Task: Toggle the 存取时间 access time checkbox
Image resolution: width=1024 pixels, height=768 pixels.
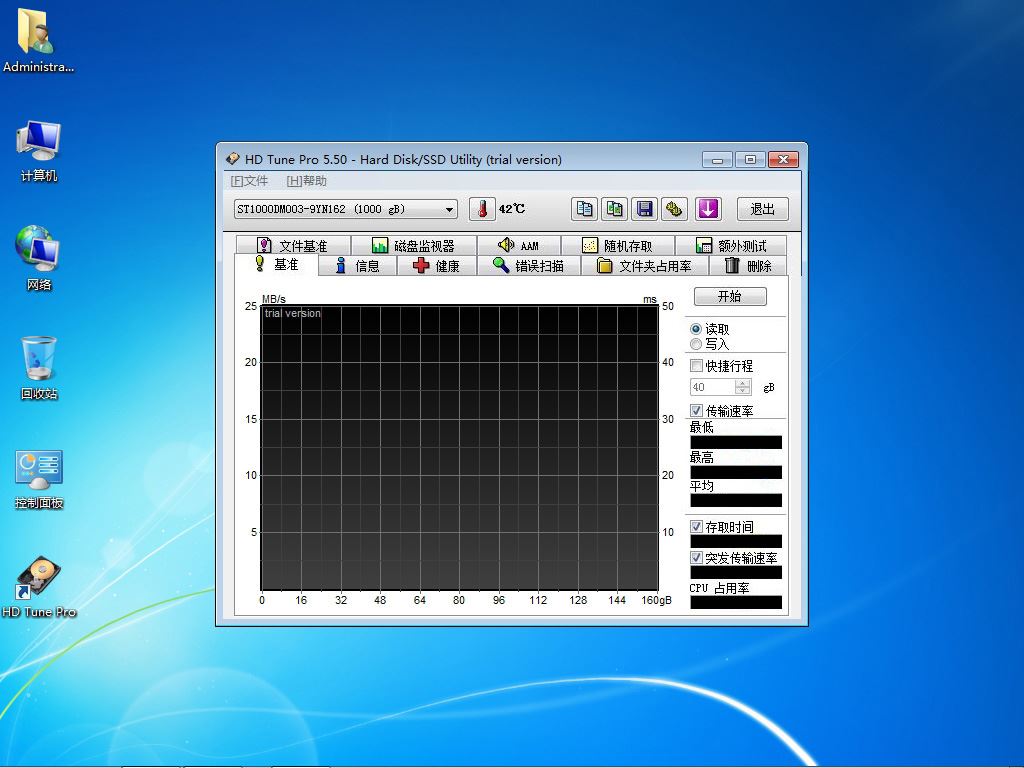Action: [697, 526]
